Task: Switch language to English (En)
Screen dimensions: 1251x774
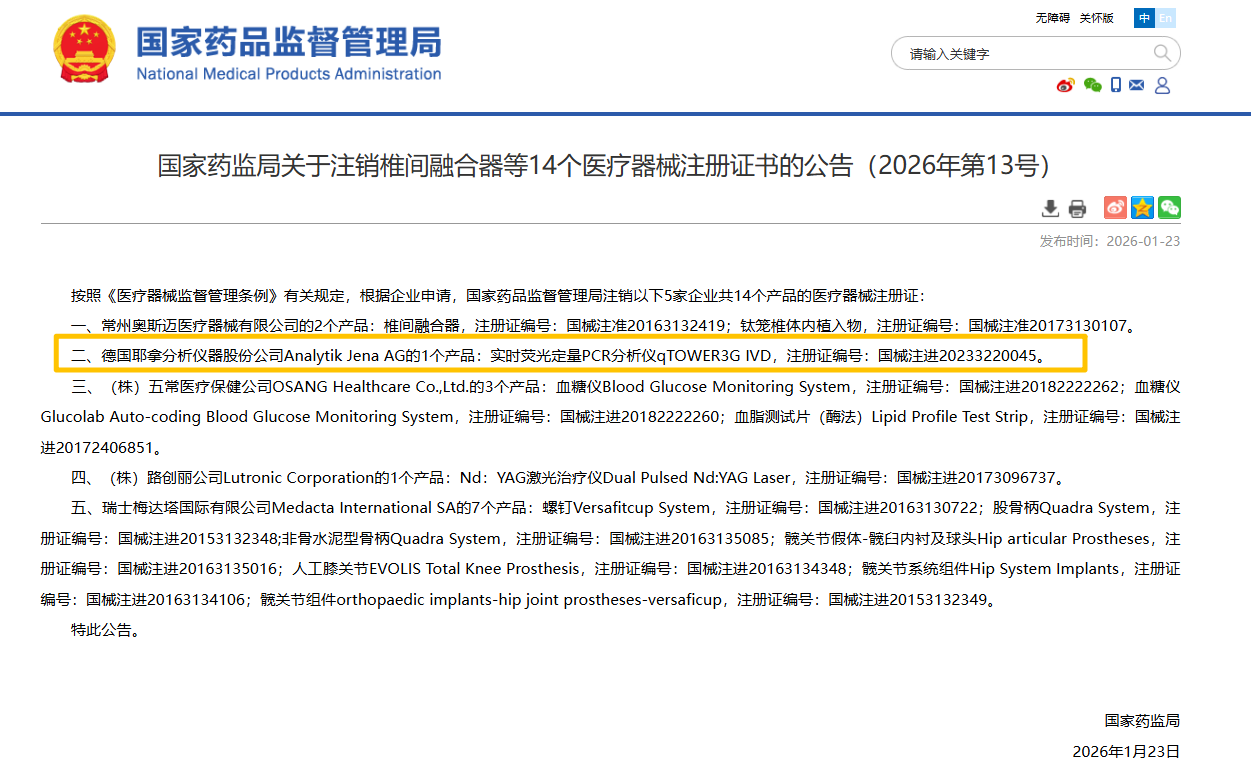Action: pos(1166,18)
